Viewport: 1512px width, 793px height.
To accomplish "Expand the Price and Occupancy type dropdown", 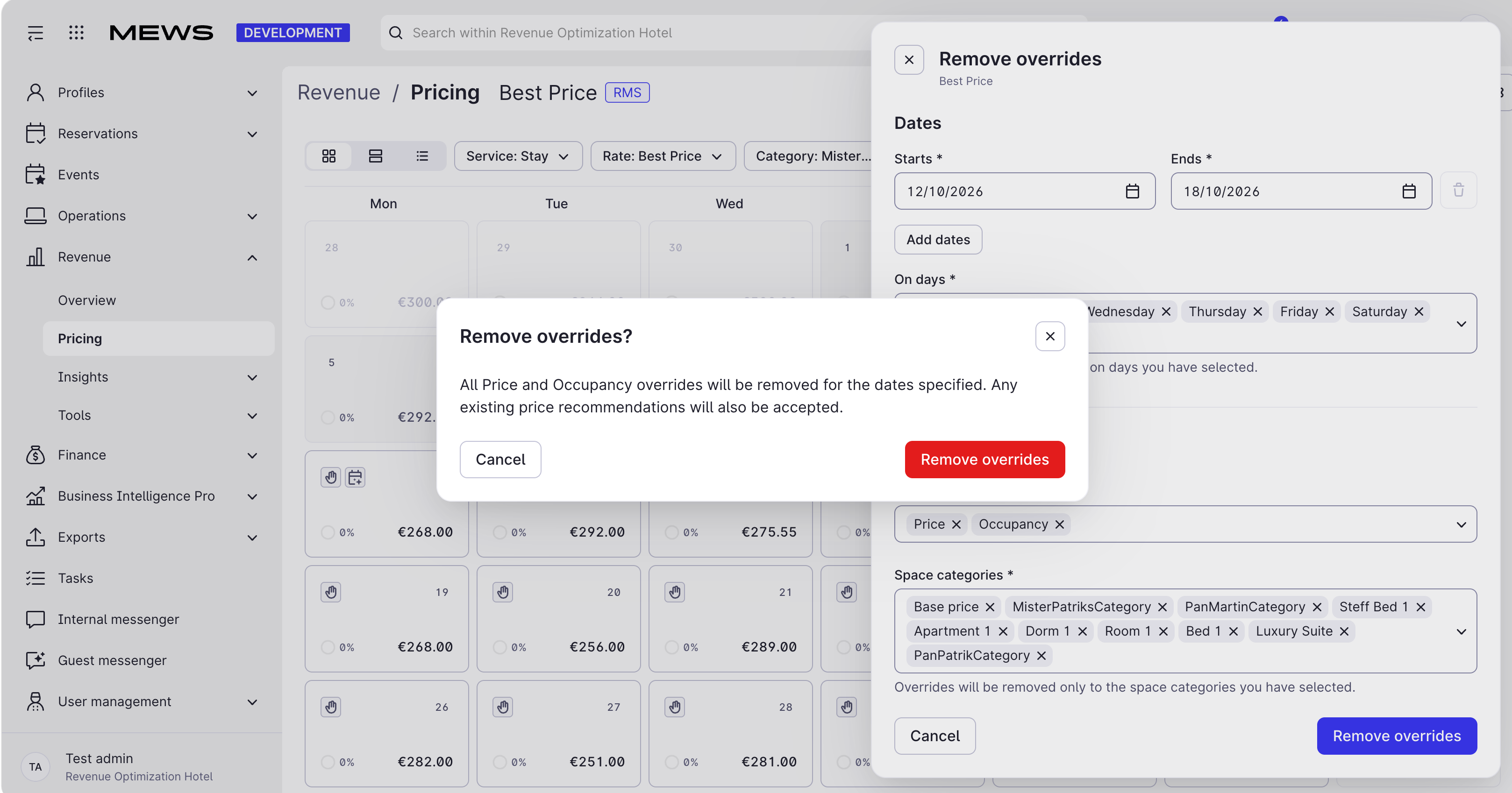I will [1461, 524].
